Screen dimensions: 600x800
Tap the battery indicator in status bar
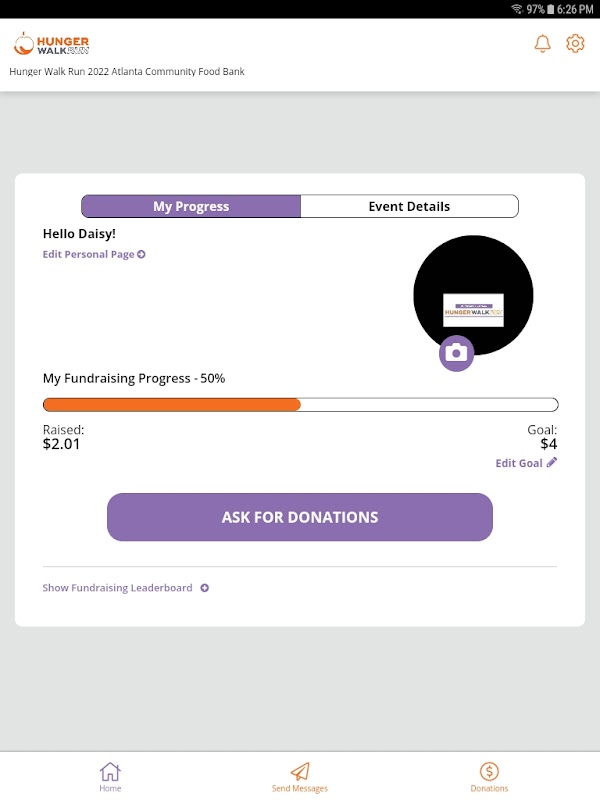tap(553, 9)
